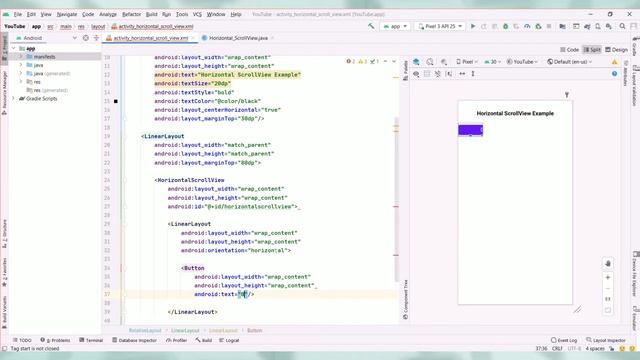Switch to Design view mode
640x360 pixels.
click(x=616, y=50)
